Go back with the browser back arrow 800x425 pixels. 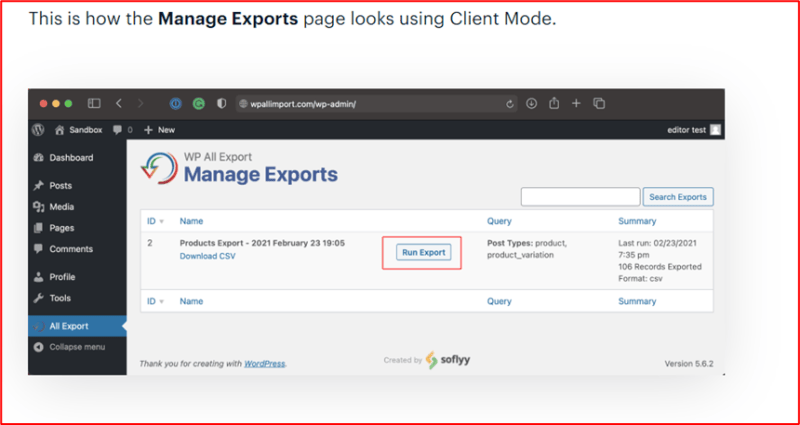coord(119,104)
